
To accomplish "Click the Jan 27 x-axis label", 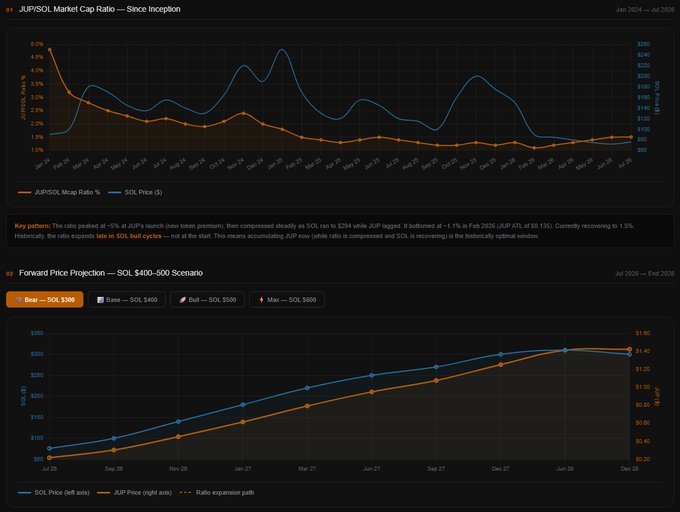I will pos(243,469).
